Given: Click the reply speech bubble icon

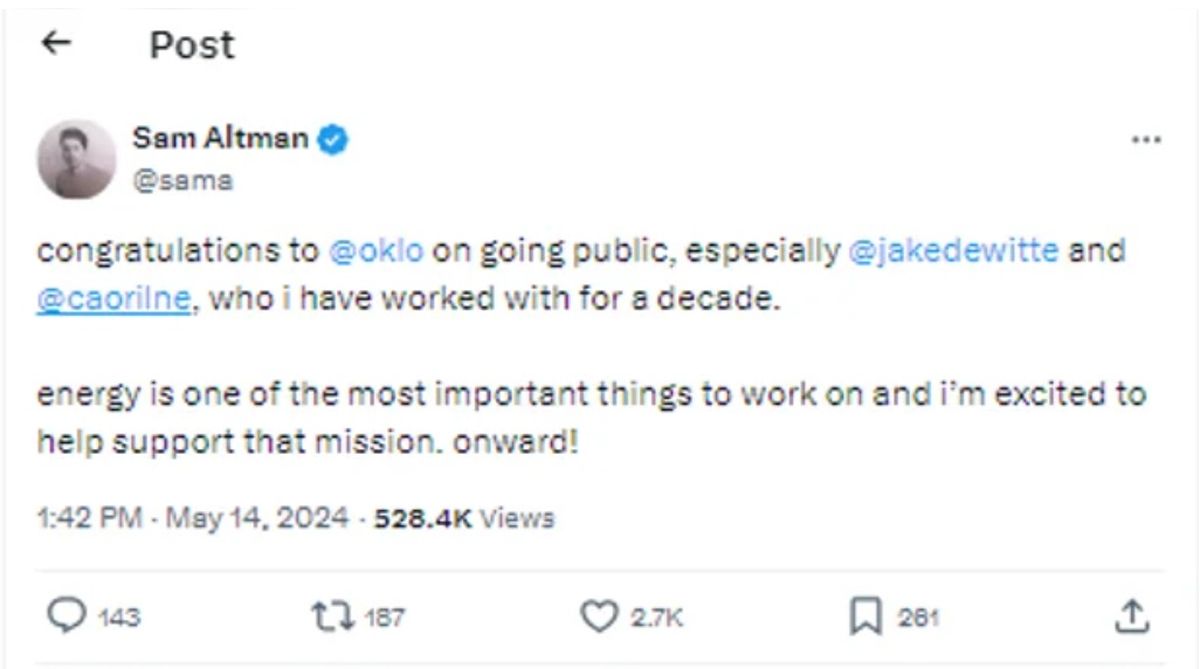Looking at the screenshot, I should pyautogui.click(x=67, y=616).
